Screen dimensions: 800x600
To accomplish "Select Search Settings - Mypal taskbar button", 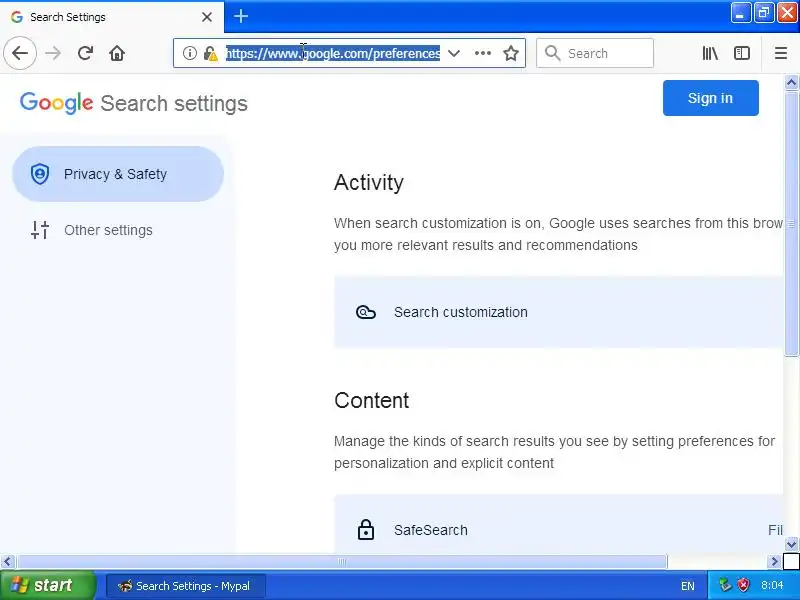I will pyautogui.click(x=186, y=586).
